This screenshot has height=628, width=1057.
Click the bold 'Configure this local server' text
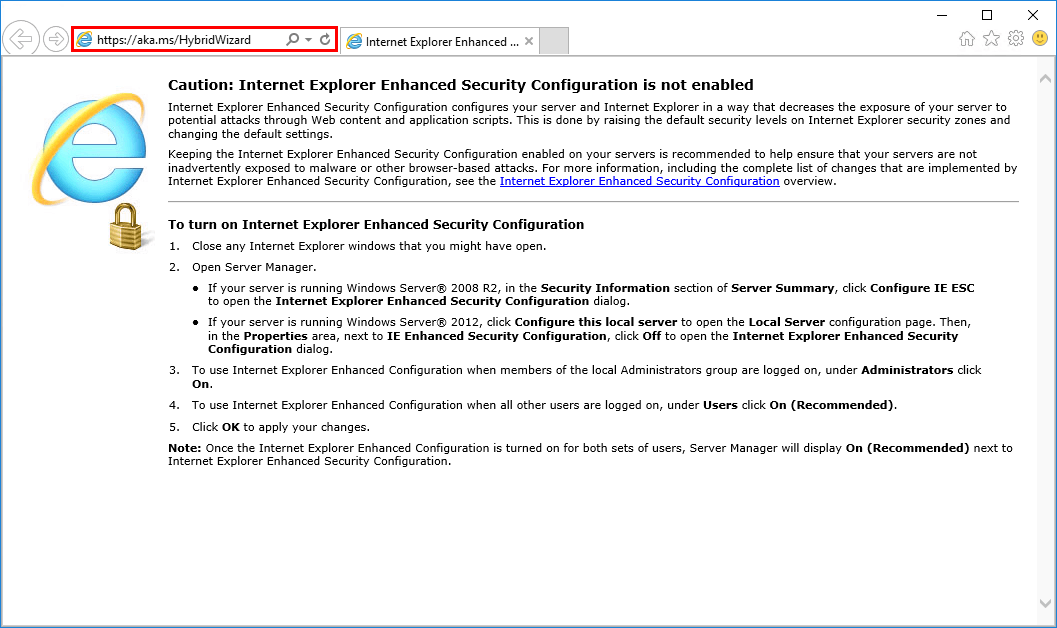tap(596, 322)
